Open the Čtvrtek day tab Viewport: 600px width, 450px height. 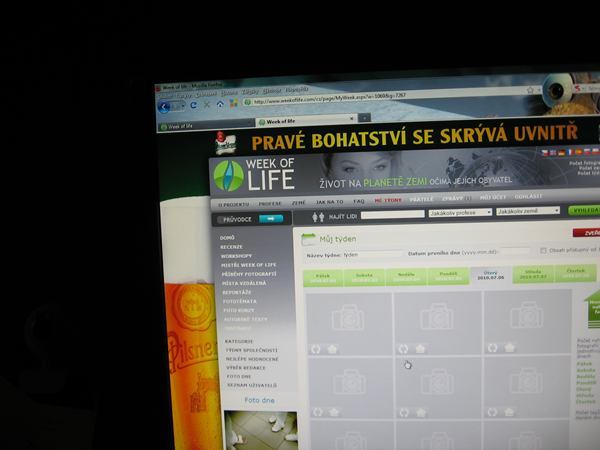[576, 273]
